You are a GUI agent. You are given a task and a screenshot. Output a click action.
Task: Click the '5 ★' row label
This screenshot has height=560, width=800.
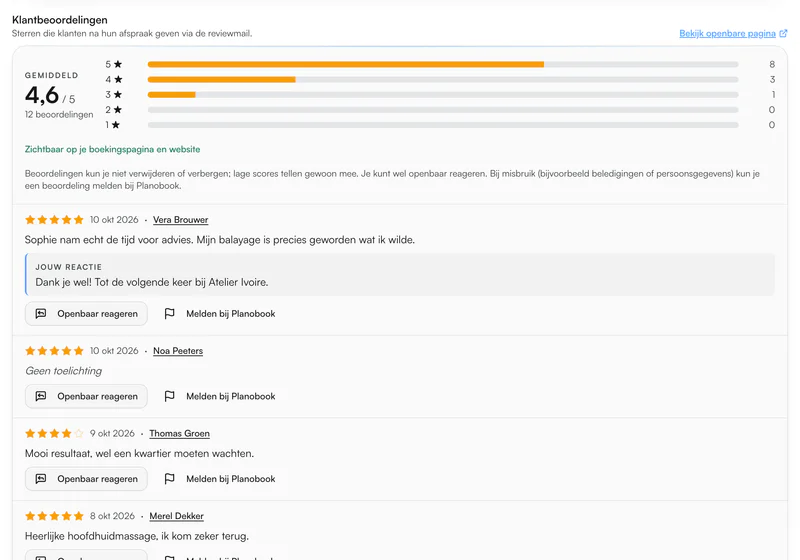point(114,64)
